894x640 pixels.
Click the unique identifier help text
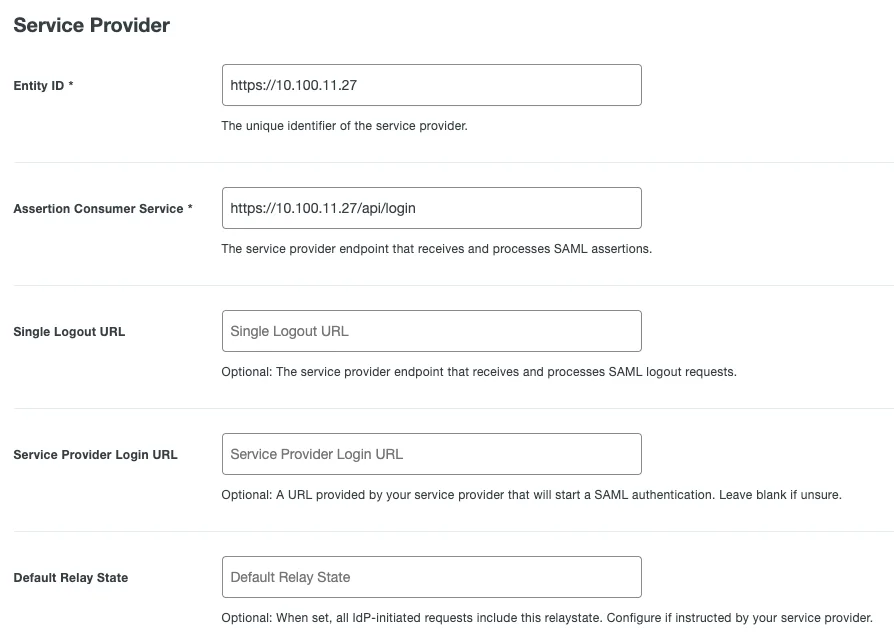click(344, 126)
